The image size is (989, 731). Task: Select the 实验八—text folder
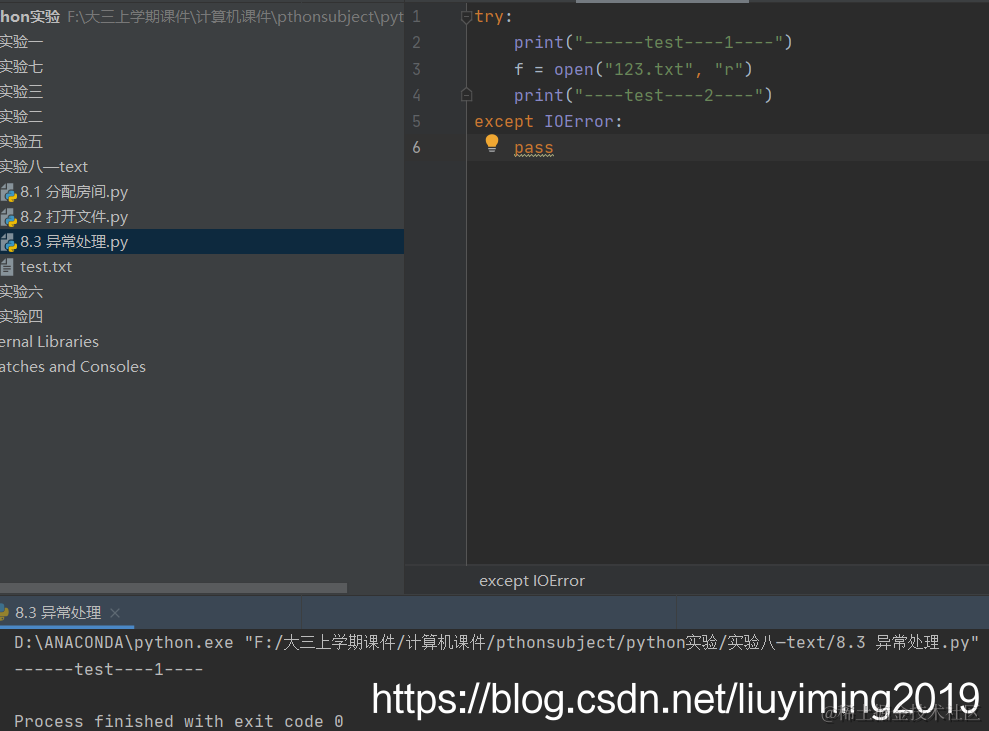coord(44,167)
